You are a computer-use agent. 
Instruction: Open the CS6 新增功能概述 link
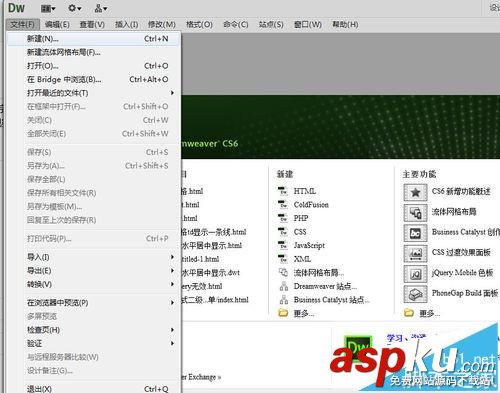tap(461, 191)
